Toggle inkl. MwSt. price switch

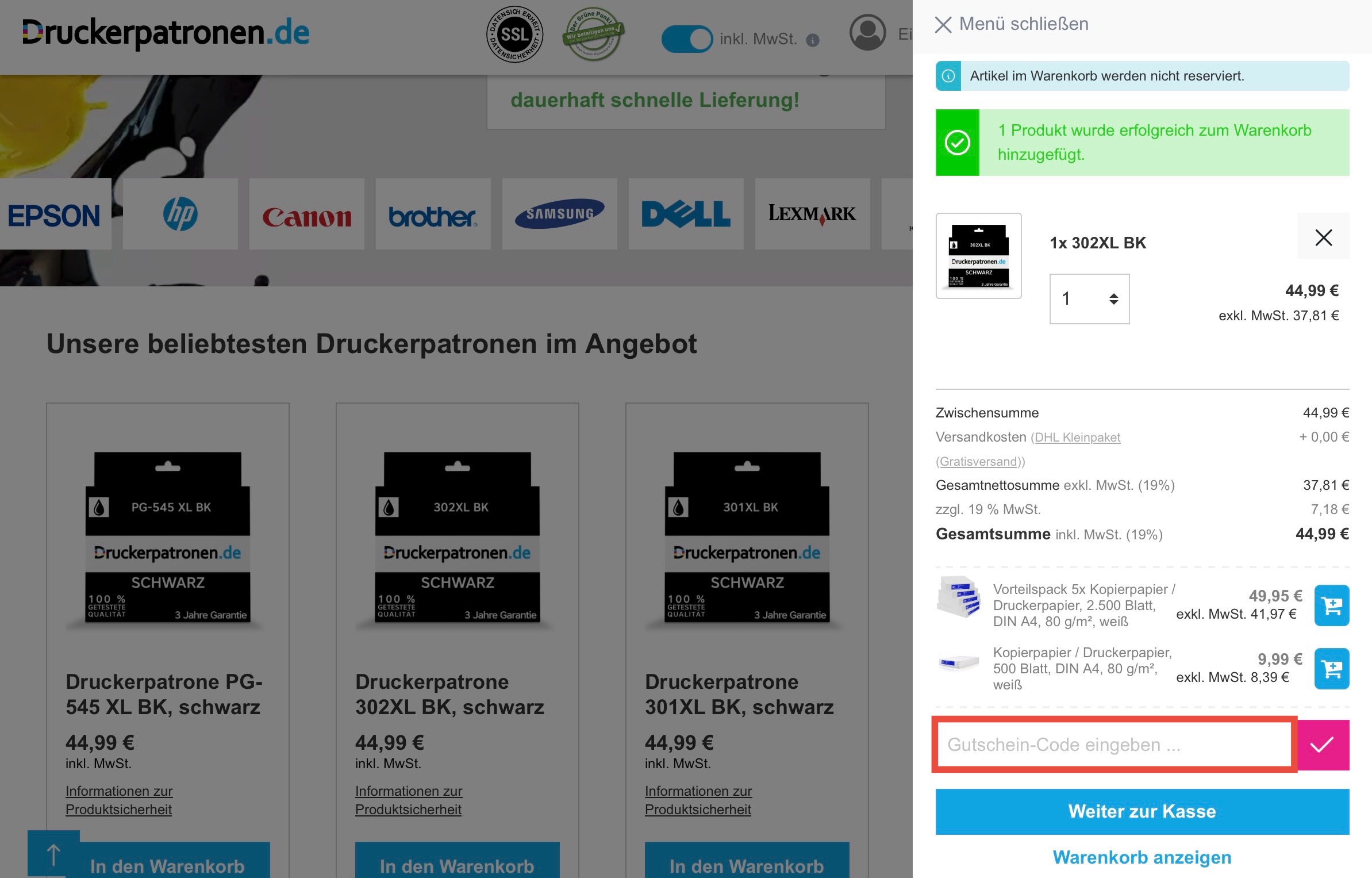[x=687, y=39]
